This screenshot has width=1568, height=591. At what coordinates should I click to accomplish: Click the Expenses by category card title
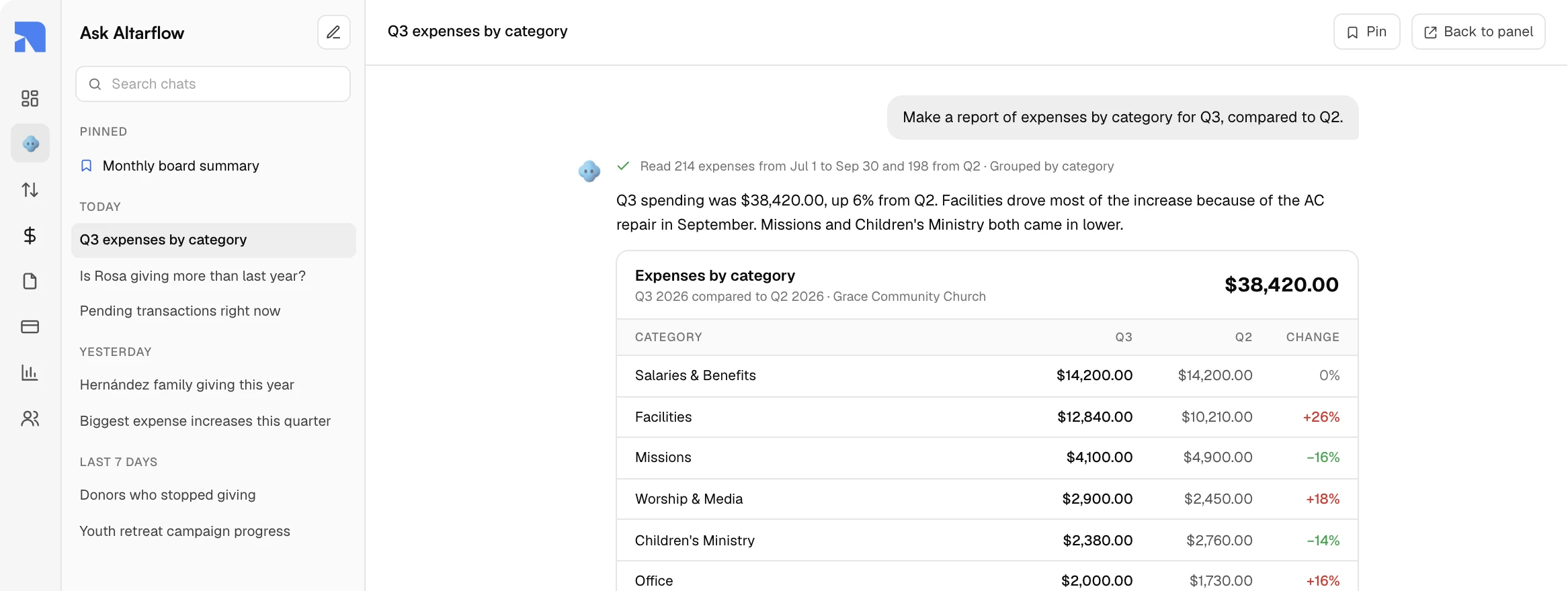click(714, 275)
